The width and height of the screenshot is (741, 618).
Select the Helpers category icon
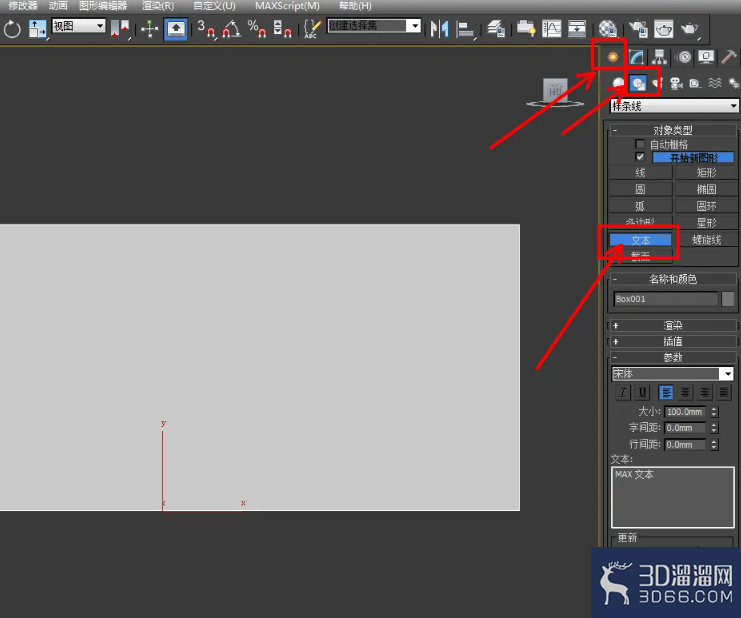pyautogui.click(x=695, y=84)
